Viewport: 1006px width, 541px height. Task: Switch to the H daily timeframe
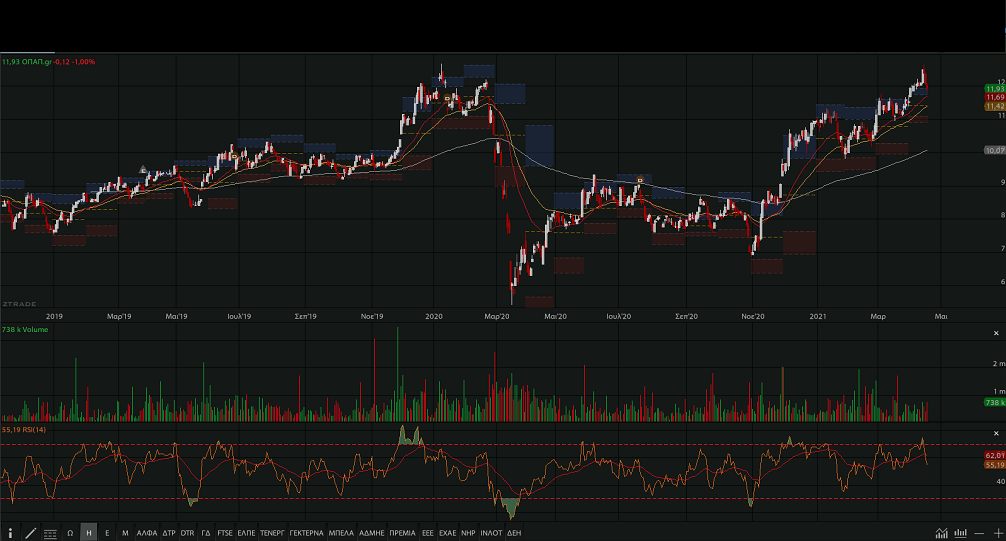tap(89, 533)
